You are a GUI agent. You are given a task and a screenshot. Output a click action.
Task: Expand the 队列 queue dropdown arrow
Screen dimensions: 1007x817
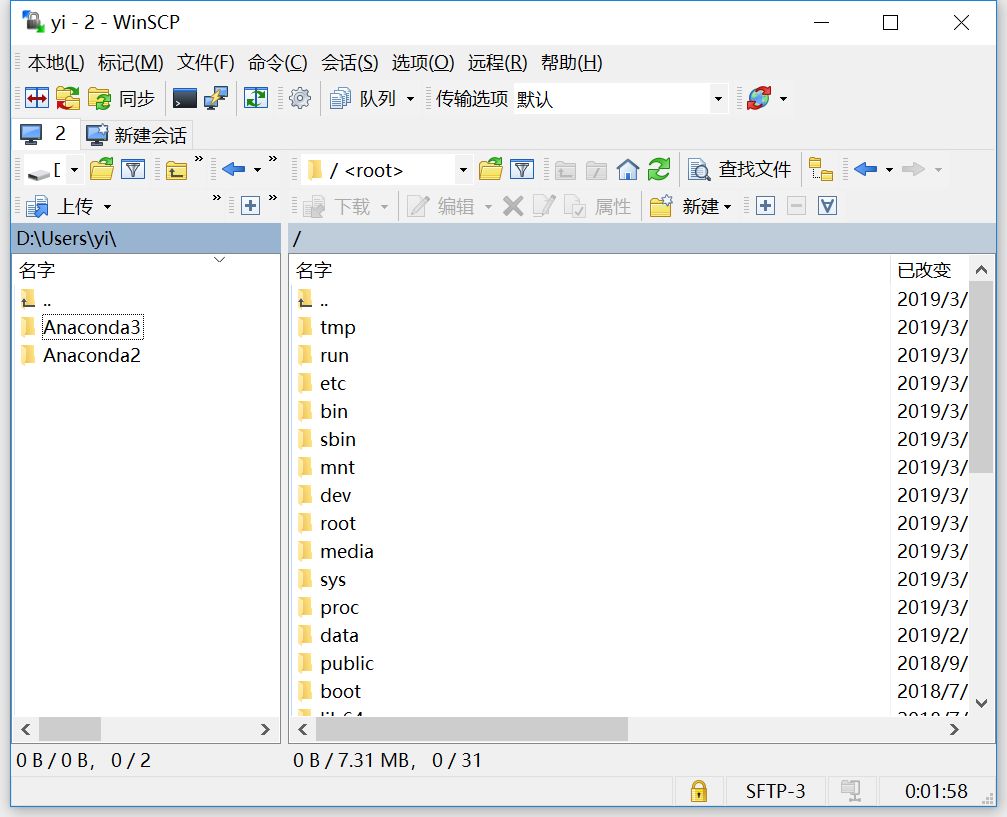click(x=410, y=99)
